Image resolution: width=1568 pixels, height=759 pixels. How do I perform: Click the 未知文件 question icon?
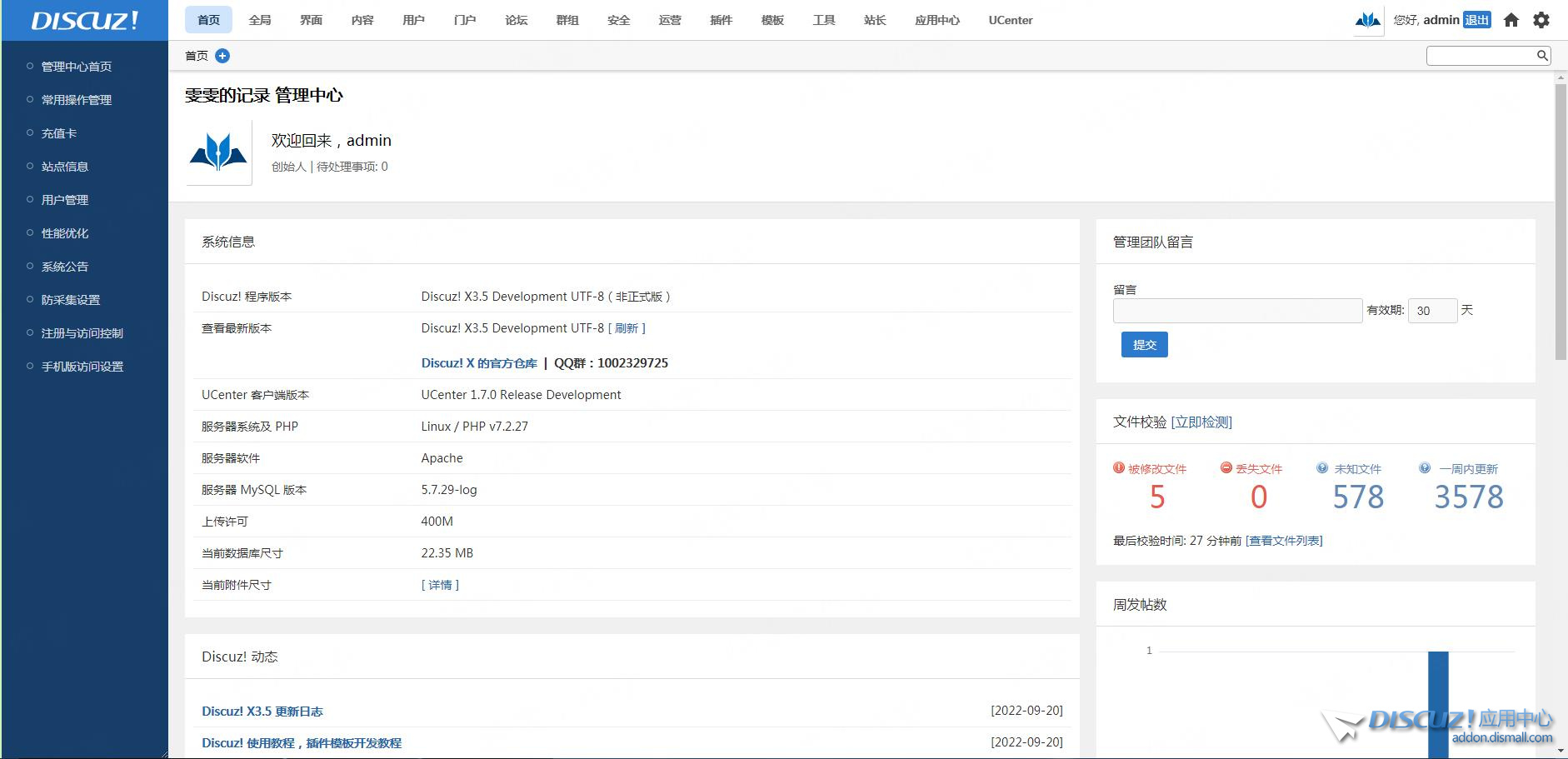point(1322,468)
